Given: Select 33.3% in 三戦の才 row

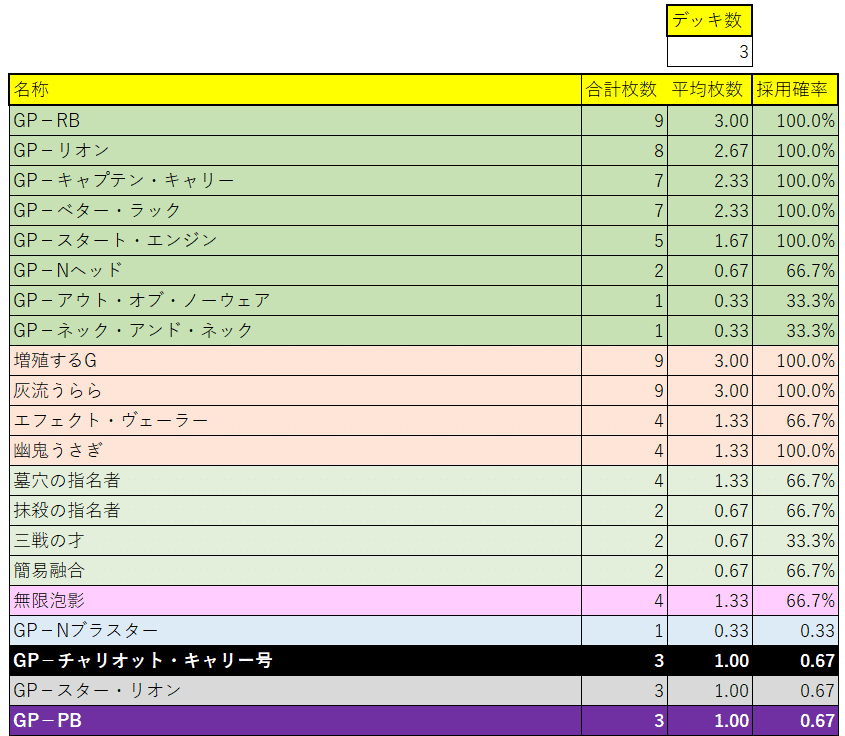Looking at the screenshot, I should (795, 540).
